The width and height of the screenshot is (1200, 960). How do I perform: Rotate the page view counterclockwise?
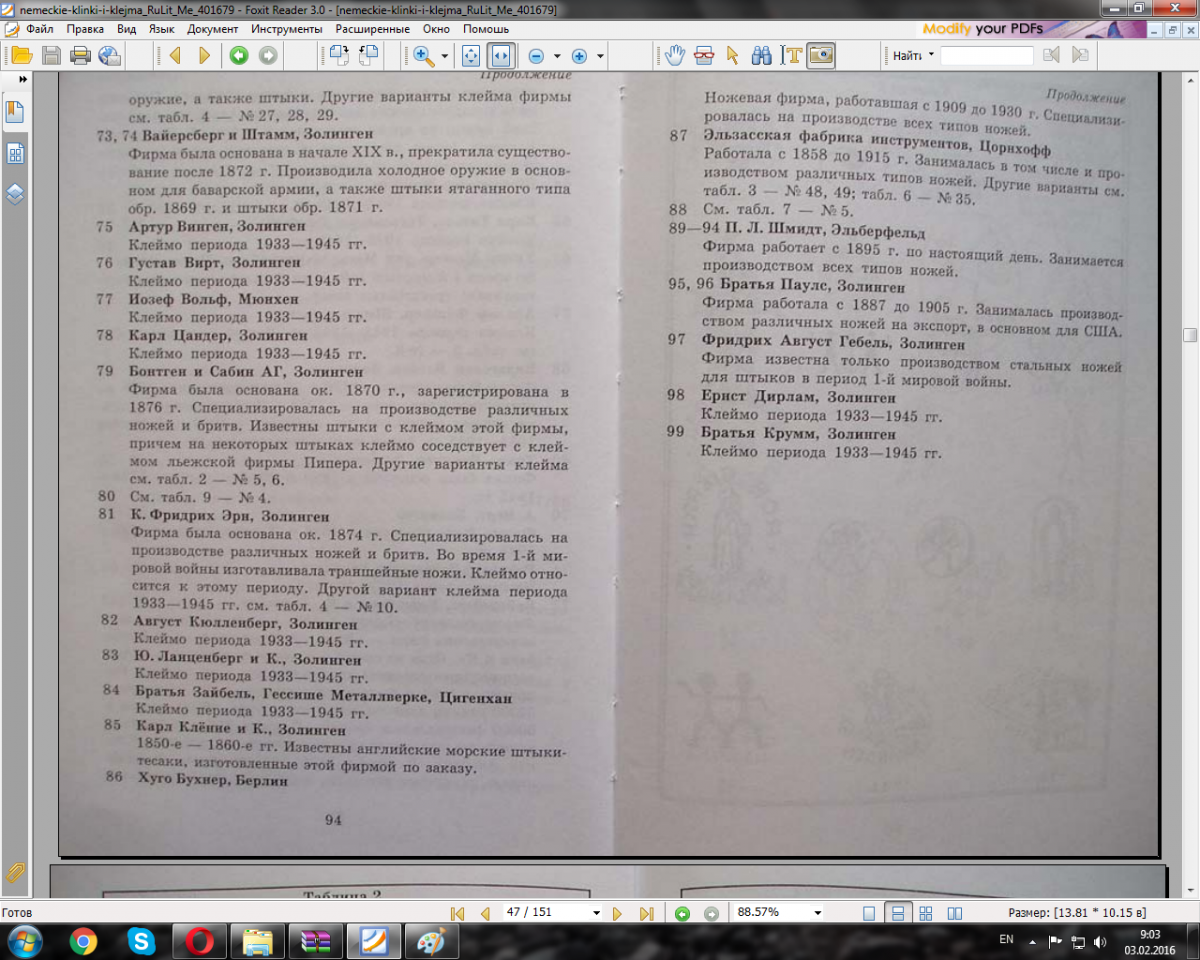[x=369, y=56]
